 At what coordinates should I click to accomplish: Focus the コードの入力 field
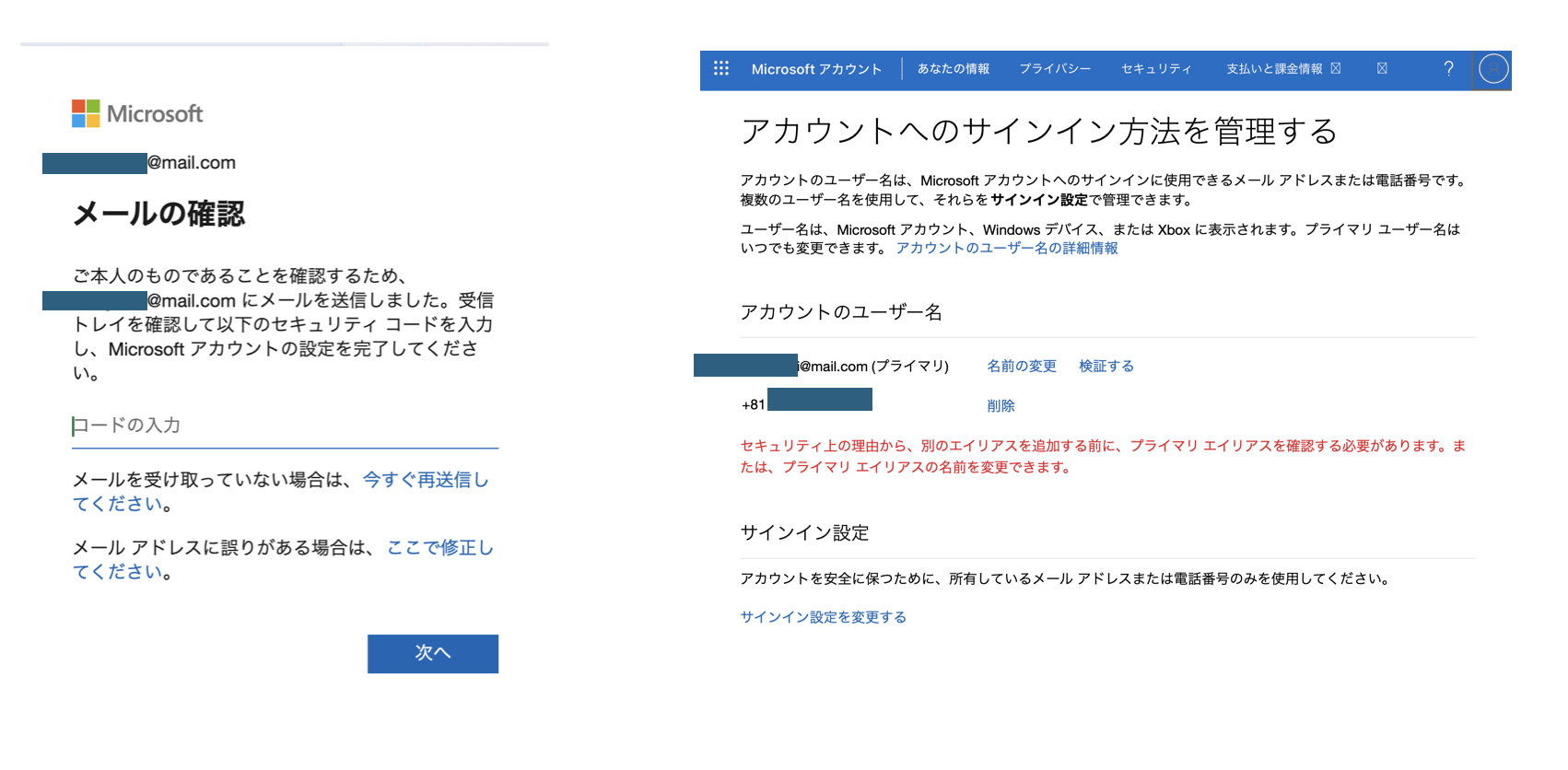[285, 426]
